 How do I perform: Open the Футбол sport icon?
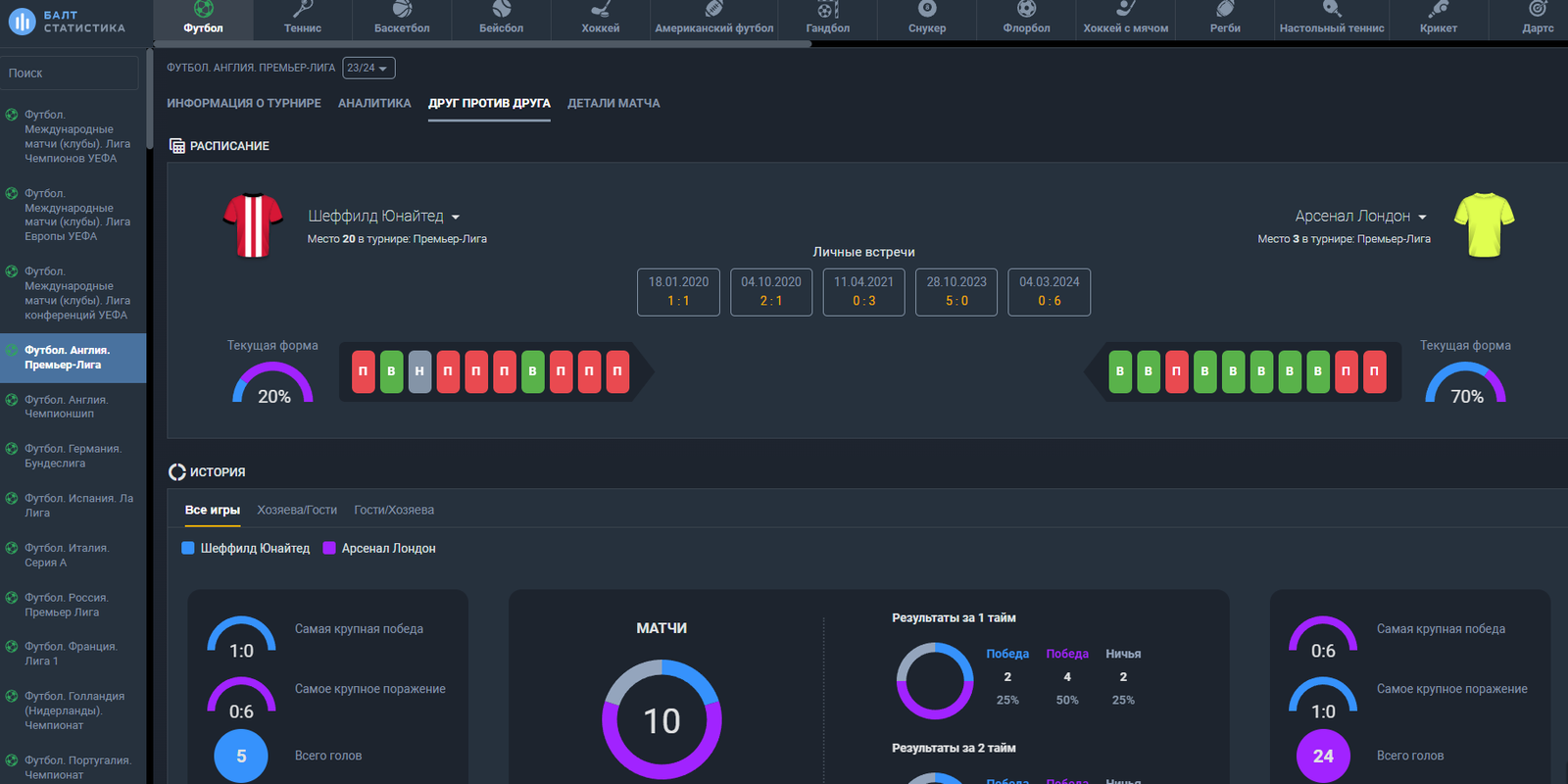[x=203, y=9]
